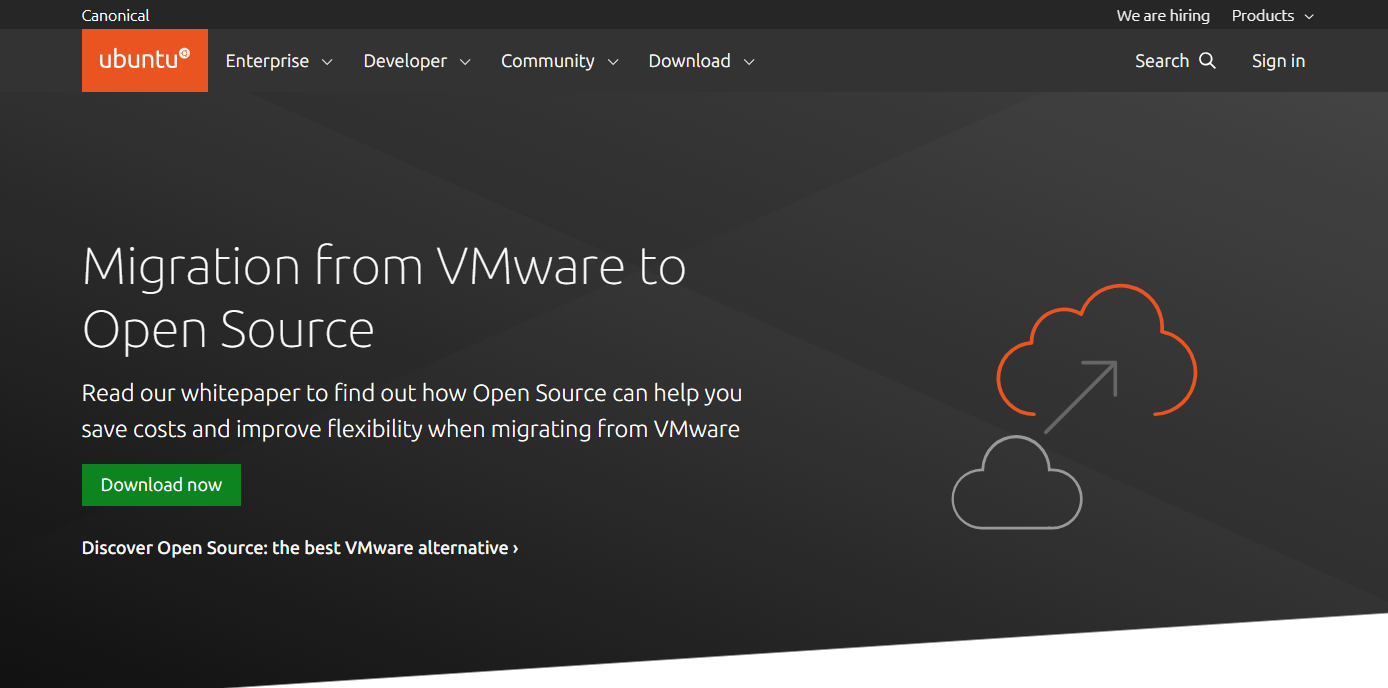1388x688 pixels.
Task: Open the Download navigation menu
Action: (702, 61)
